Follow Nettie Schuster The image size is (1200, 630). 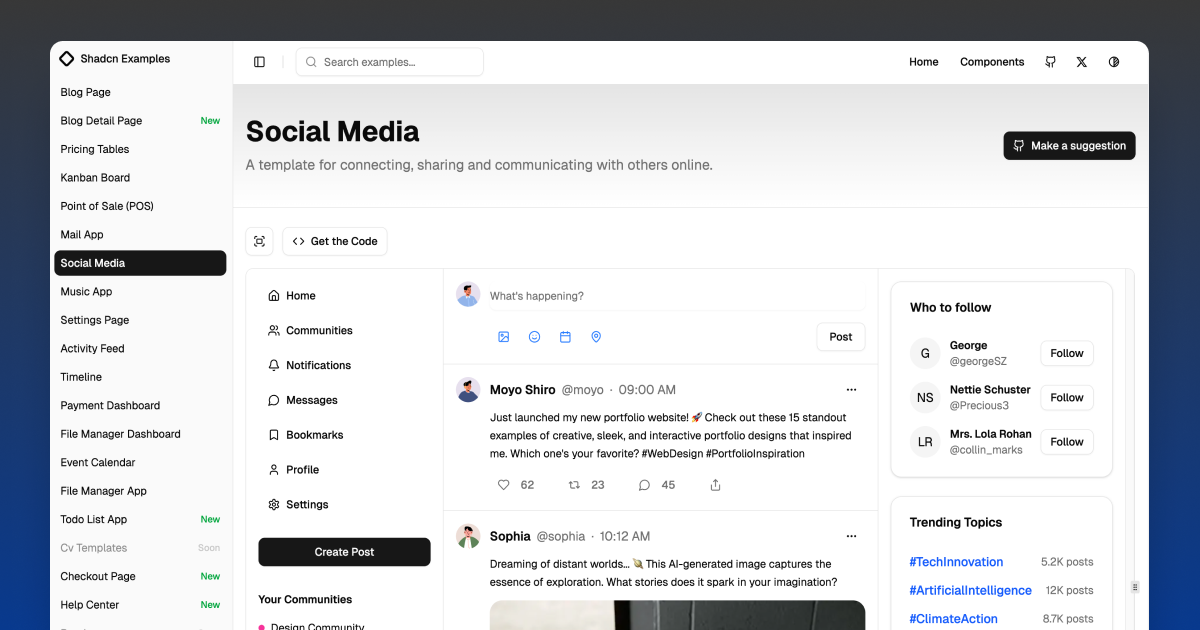(1066, 397)
